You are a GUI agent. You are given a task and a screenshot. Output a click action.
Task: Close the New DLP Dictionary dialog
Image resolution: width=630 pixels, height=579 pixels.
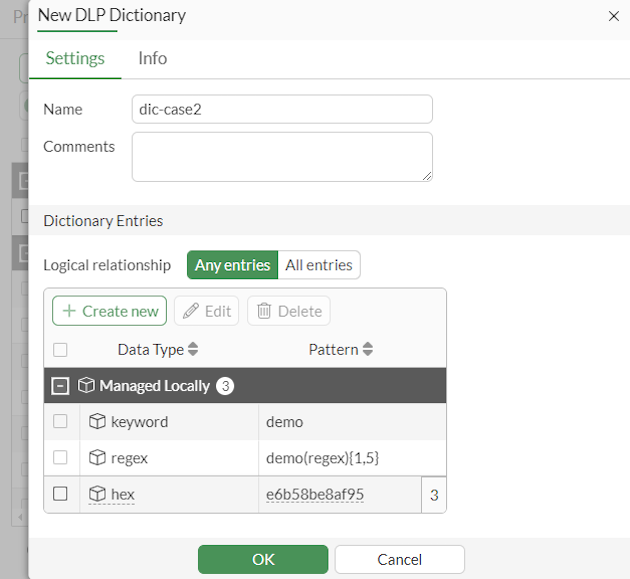(x=613, y=16)
